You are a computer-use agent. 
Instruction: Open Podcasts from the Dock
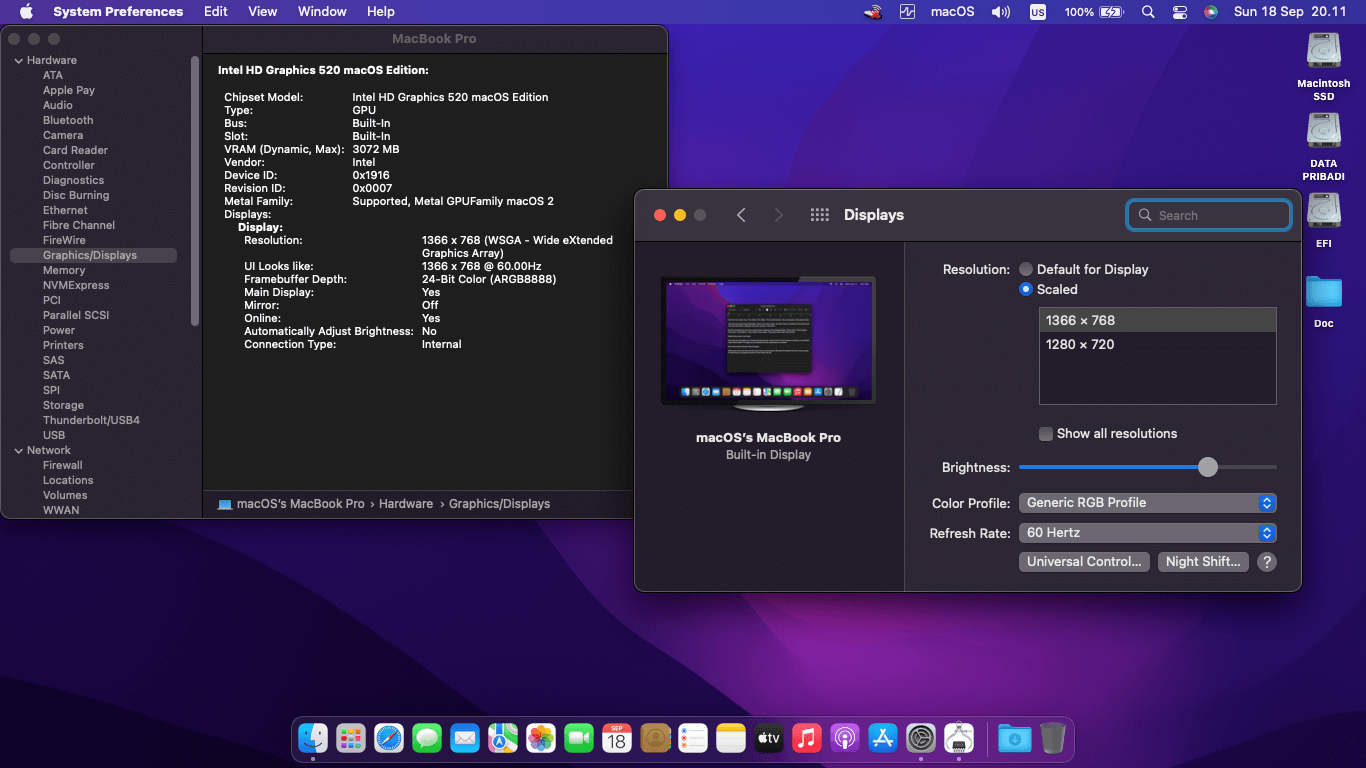pos(845,739)
